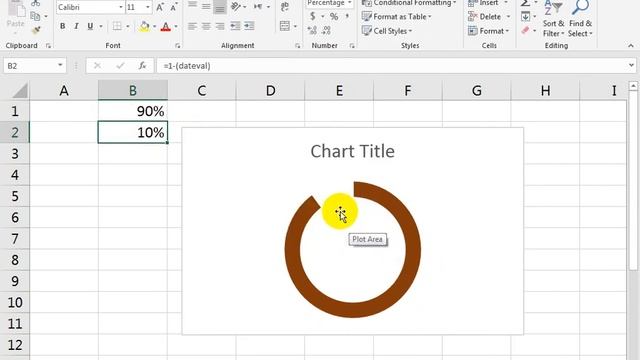Screen dimensions: 640x360
Task: Center text horizontally
Action: [206, 26]
